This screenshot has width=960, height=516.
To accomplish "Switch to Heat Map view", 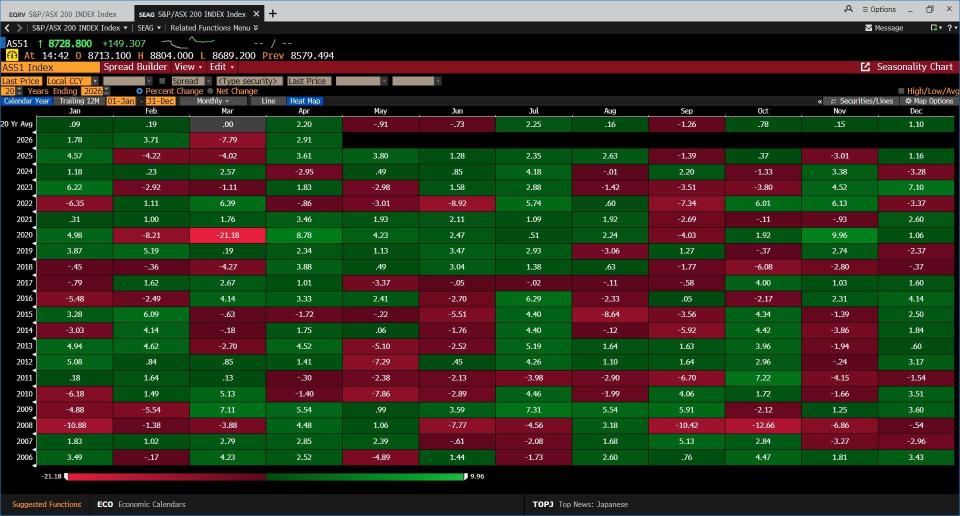I will 305,101.
